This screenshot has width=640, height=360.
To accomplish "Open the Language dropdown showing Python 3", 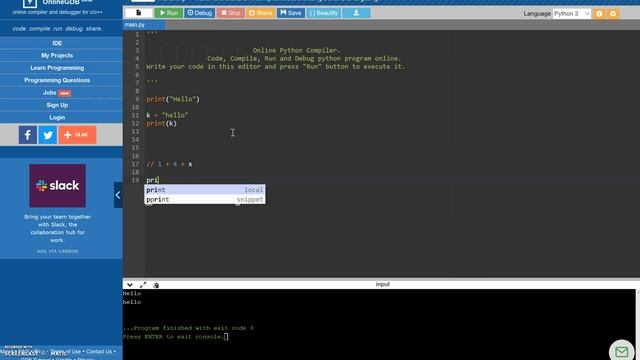I will pos(572,13).
